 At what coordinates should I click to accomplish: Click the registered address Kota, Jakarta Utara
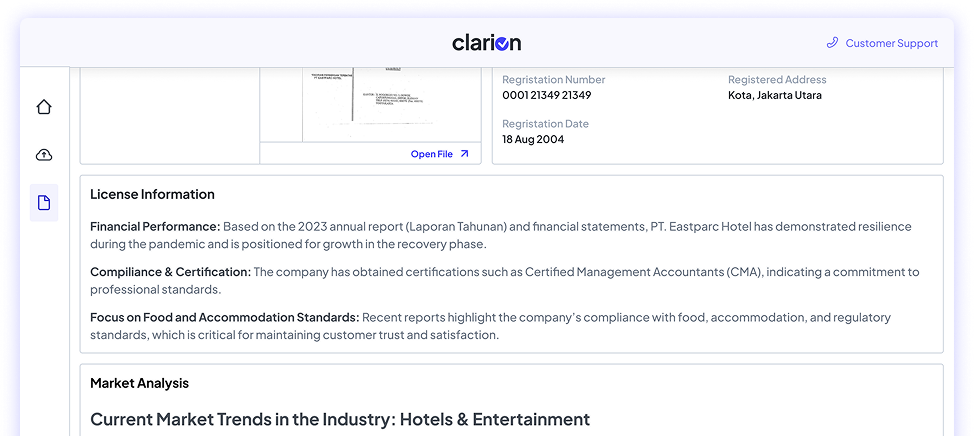pyautogui.click(x=775, y=96)
